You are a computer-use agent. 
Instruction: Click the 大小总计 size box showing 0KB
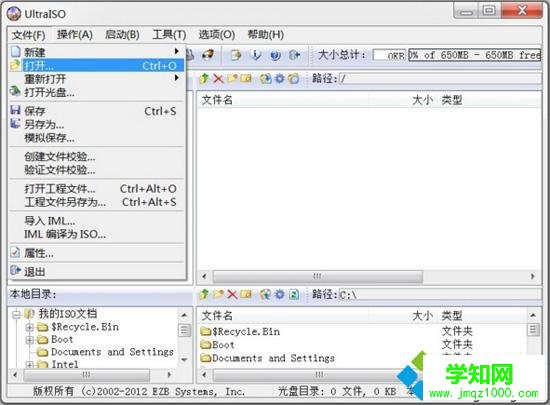click(389, 55)
